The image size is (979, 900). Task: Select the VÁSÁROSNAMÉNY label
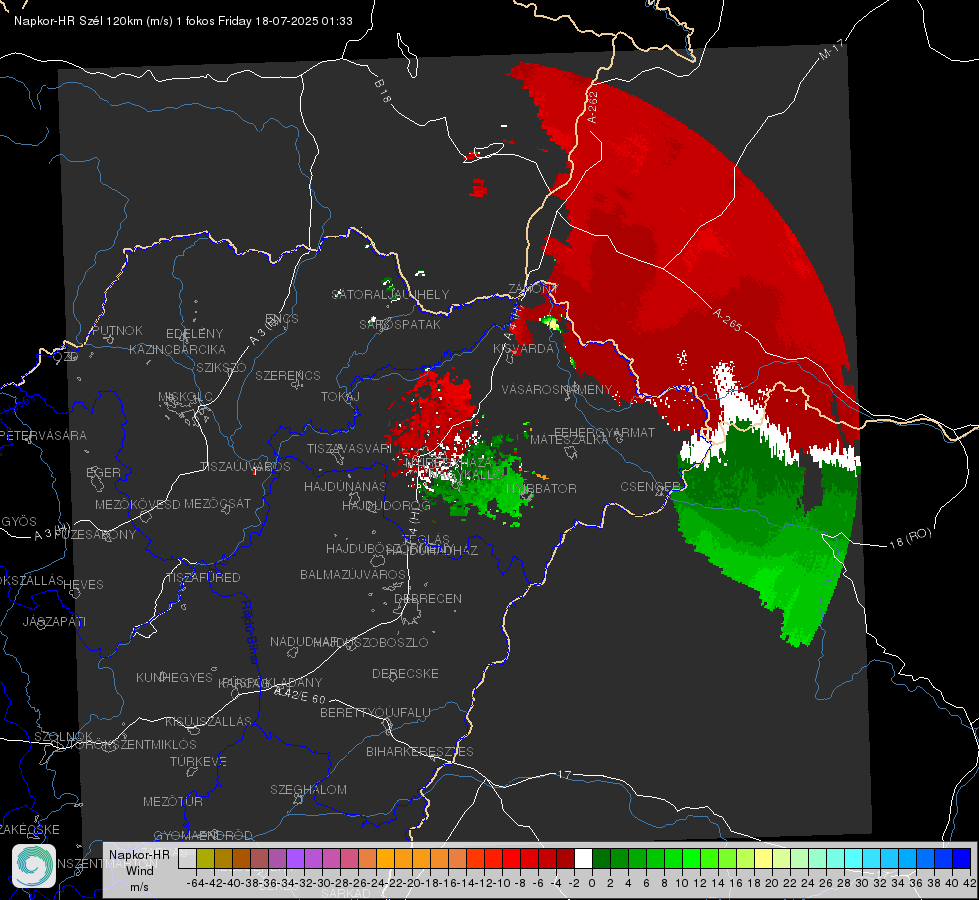pyautogui.click(x=557, y=389)
